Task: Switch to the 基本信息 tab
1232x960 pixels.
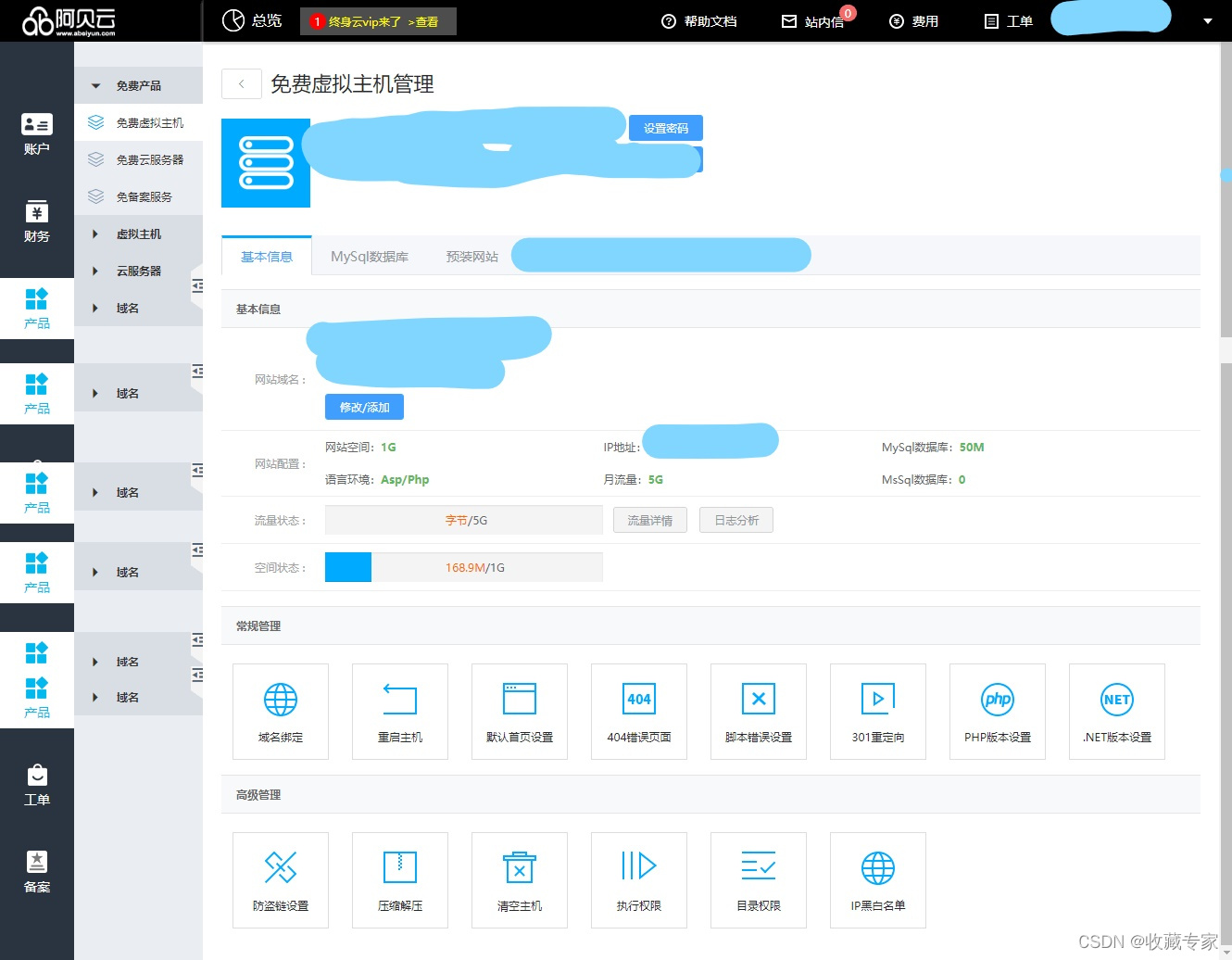Action: [x=267, y=257]
